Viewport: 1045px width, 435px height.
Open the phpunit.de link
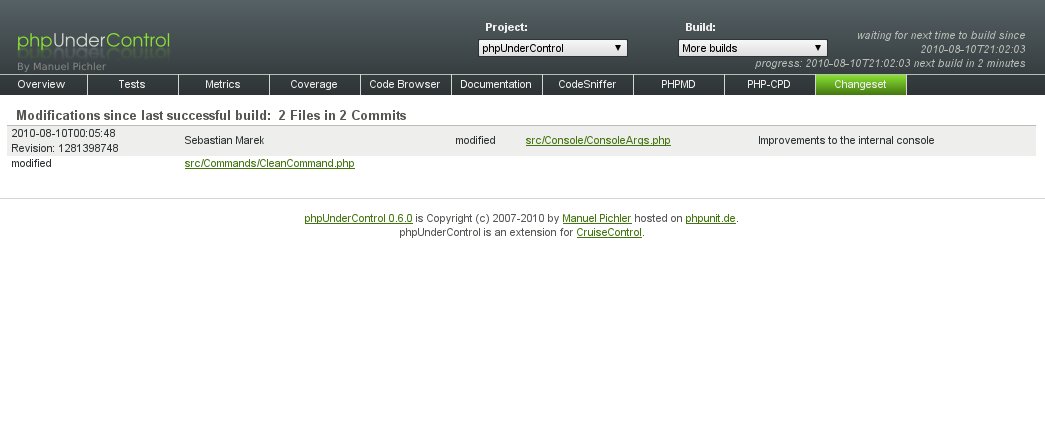click(710, 218)
